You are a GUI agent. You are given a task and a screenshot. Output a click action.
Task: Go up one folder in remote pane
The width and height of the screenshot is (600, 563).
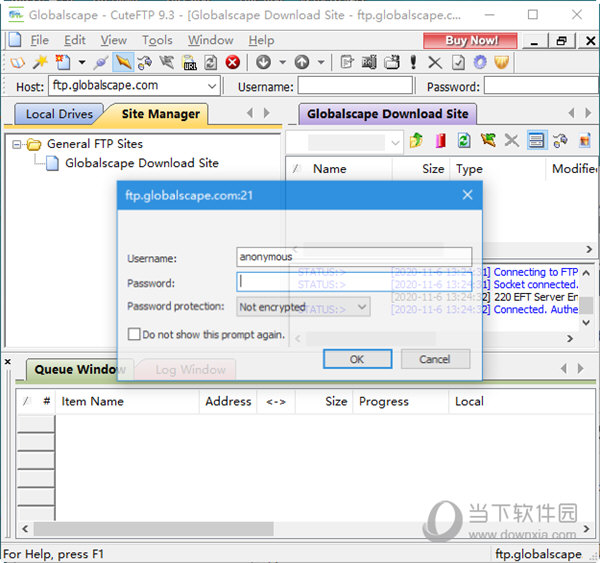pos(416,140)
